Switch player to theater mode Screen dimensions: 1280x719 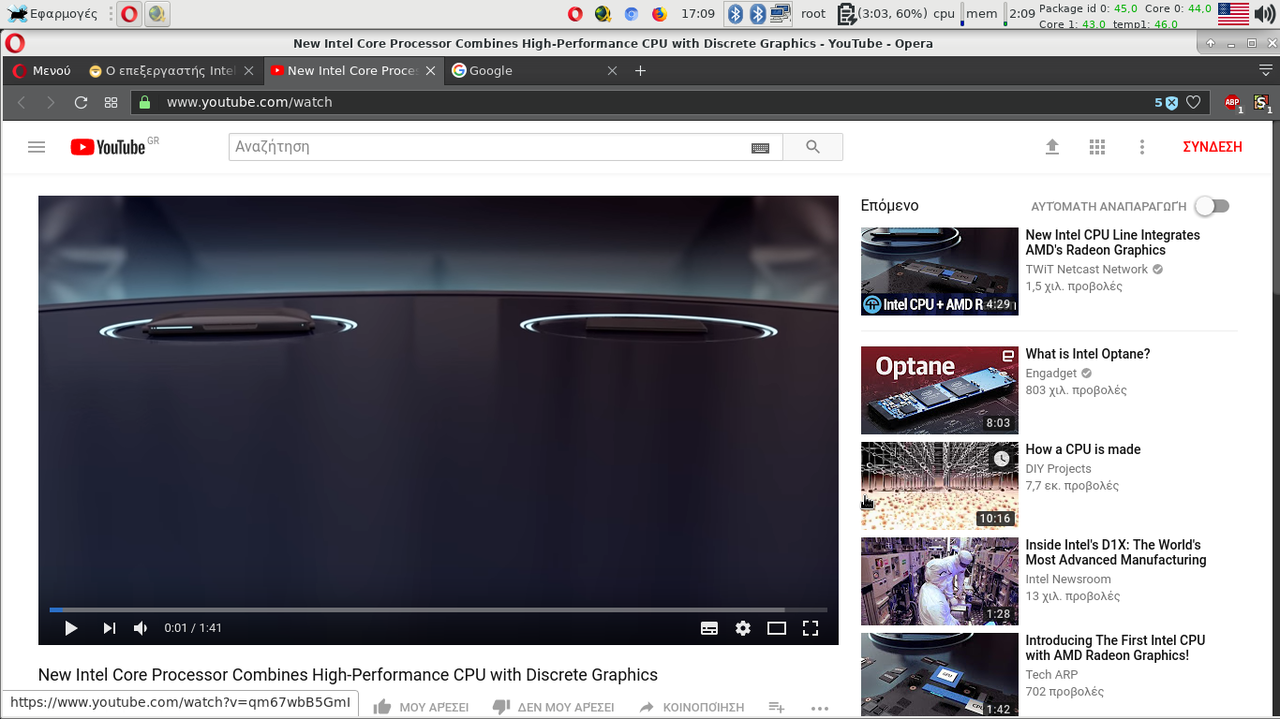coord(777,628)
